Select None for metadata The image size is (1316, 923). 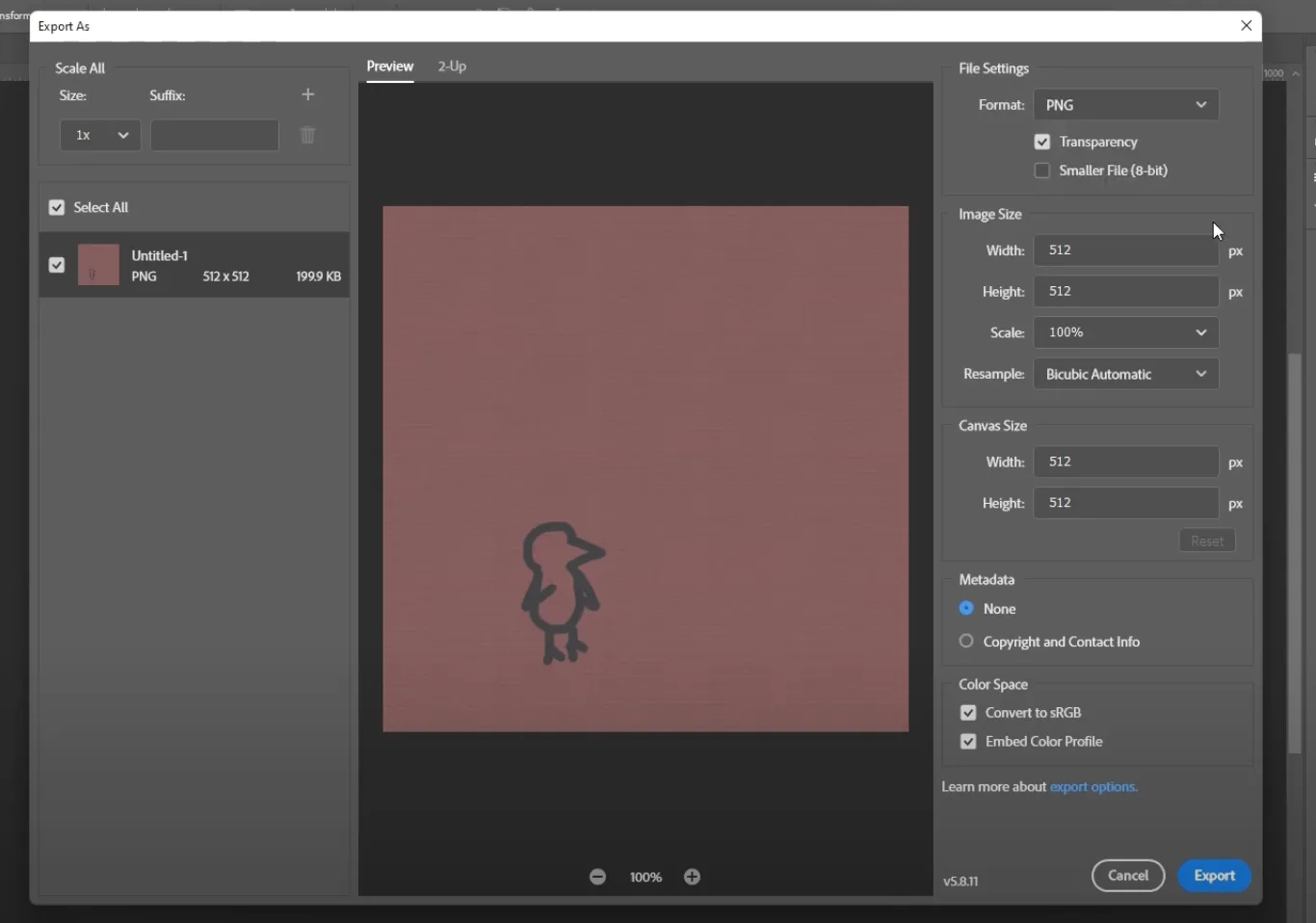click(966, 609)
